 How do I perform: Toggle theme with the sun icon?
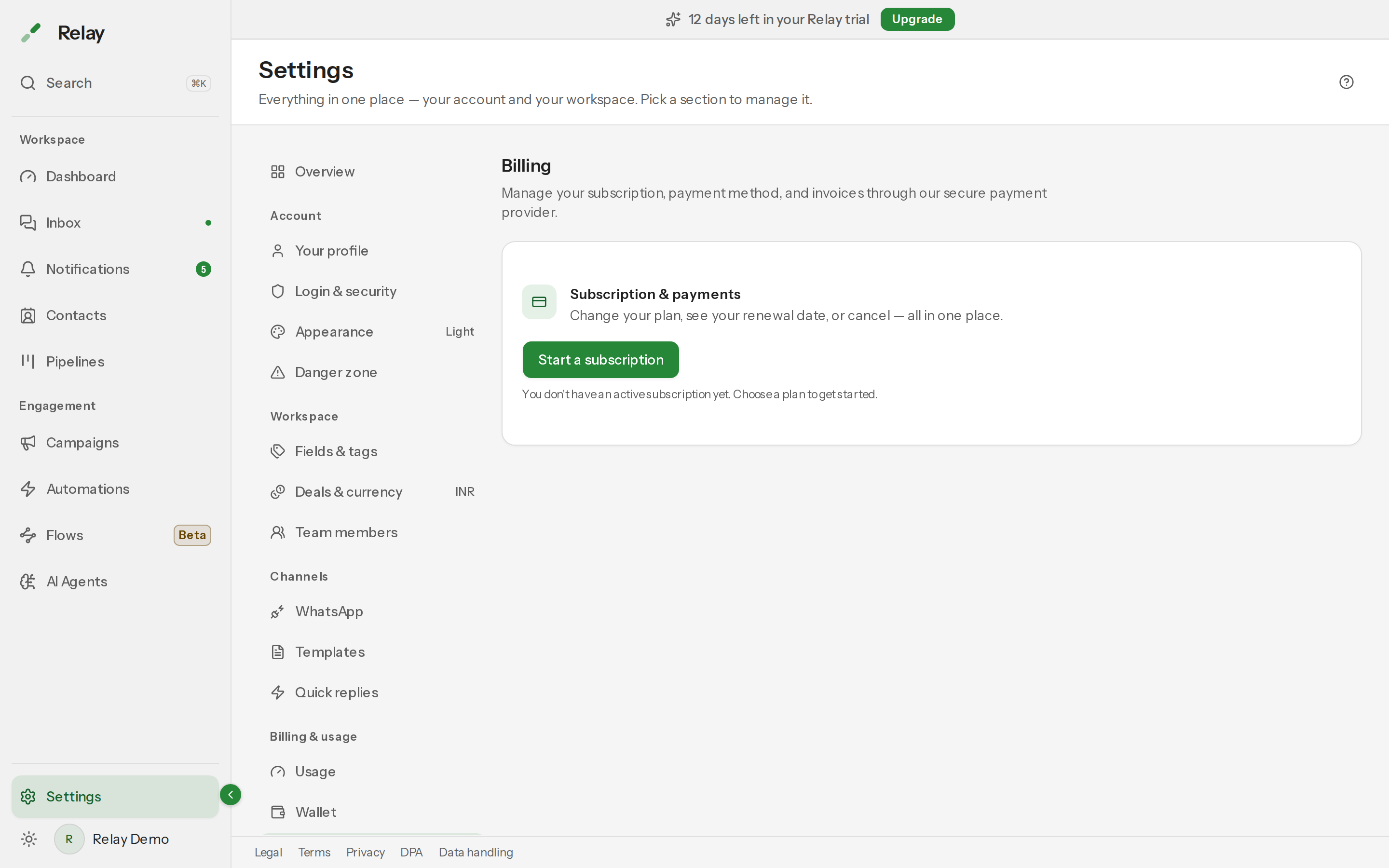click(x=29, y=839)
